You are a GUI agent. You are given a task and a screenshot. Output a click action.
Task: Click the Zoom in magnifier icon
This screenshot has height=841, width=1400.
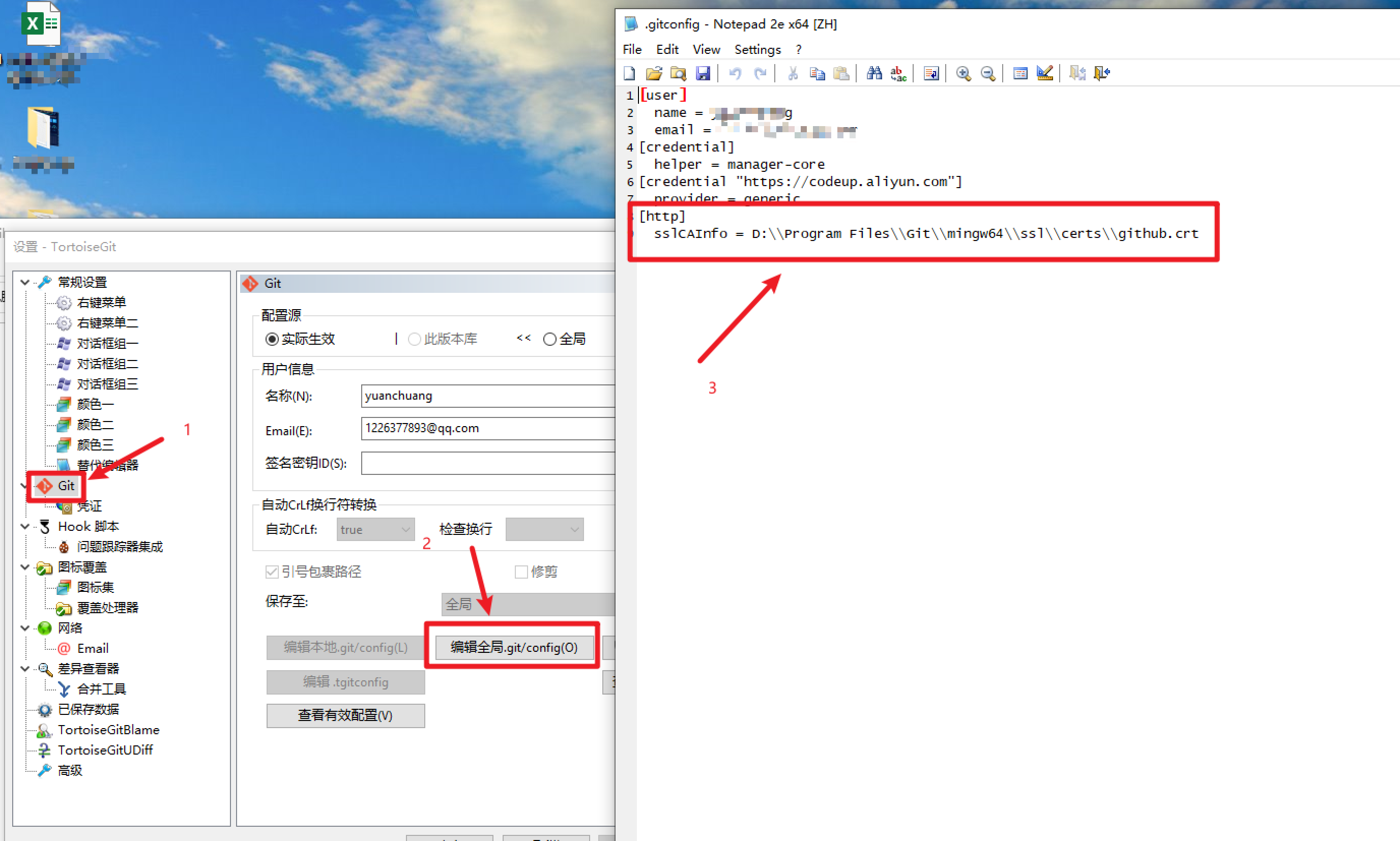(x=963, y=73)
